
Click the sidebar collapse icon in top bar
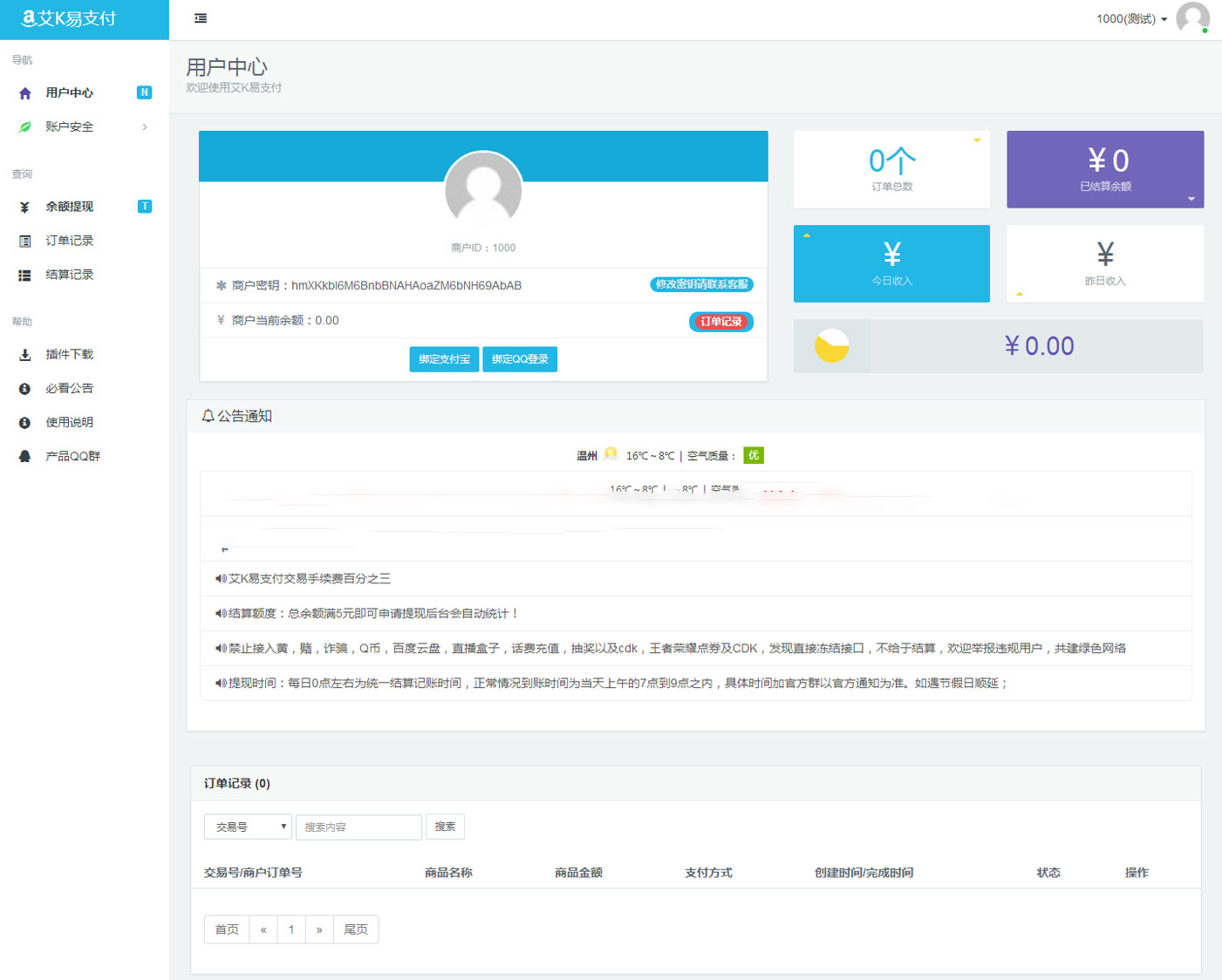pyautogui.click(x=200, y=18)
